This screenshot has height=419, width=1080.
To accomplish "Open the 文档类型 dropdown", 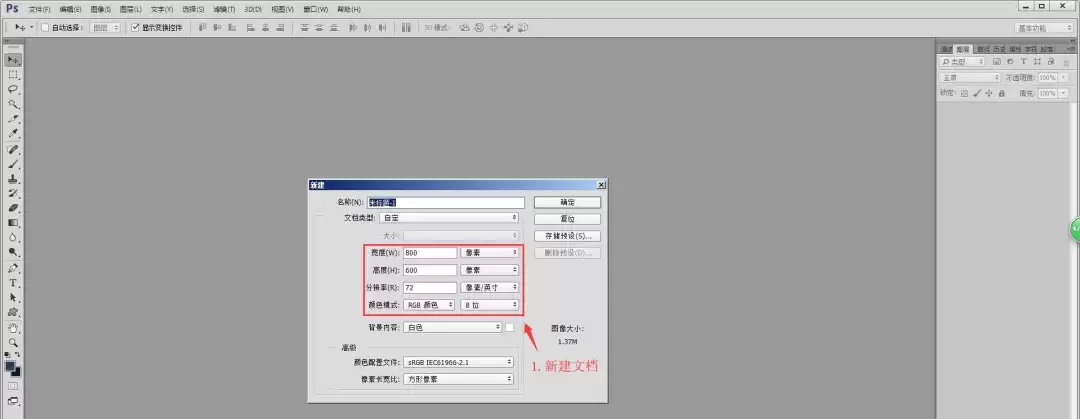I will tap(450, 218).
